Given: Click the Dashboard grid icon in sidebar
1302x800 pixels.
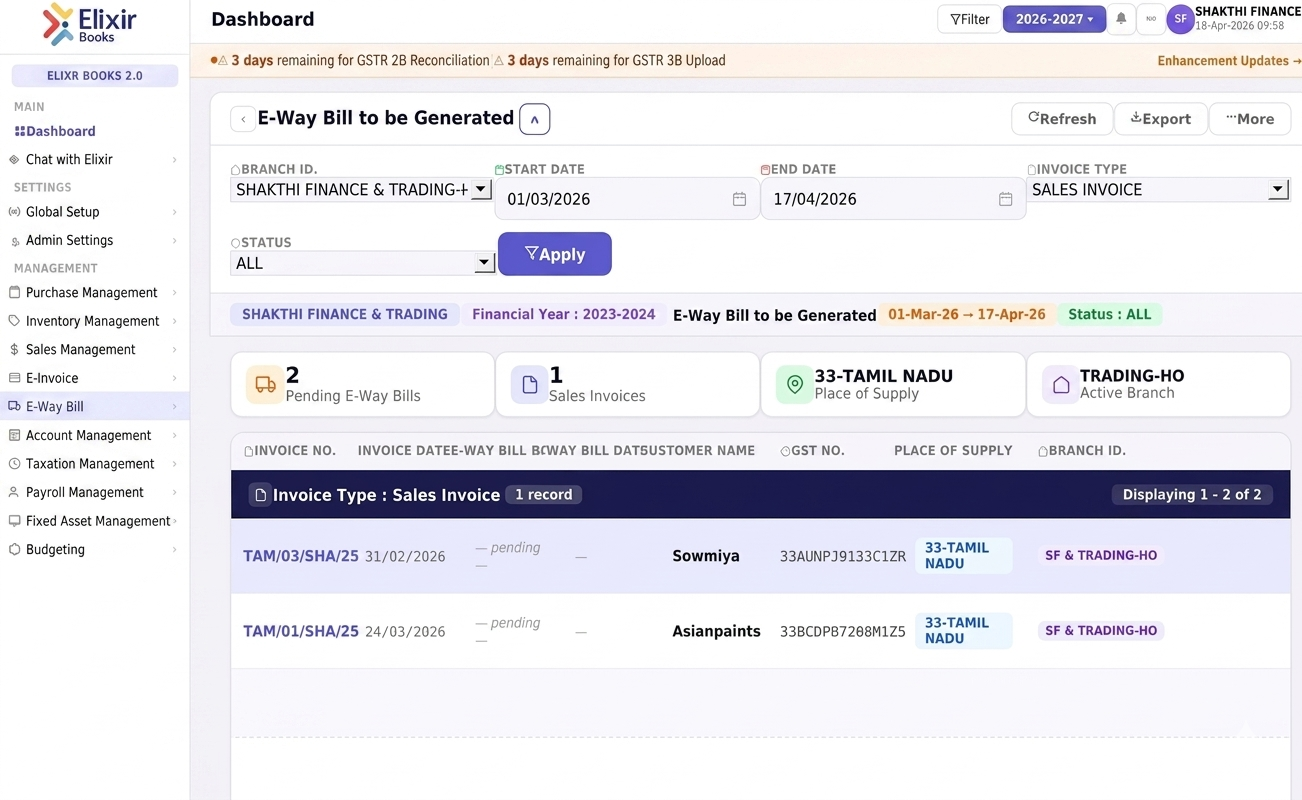Looking at the screenshot, I should 20,131.
